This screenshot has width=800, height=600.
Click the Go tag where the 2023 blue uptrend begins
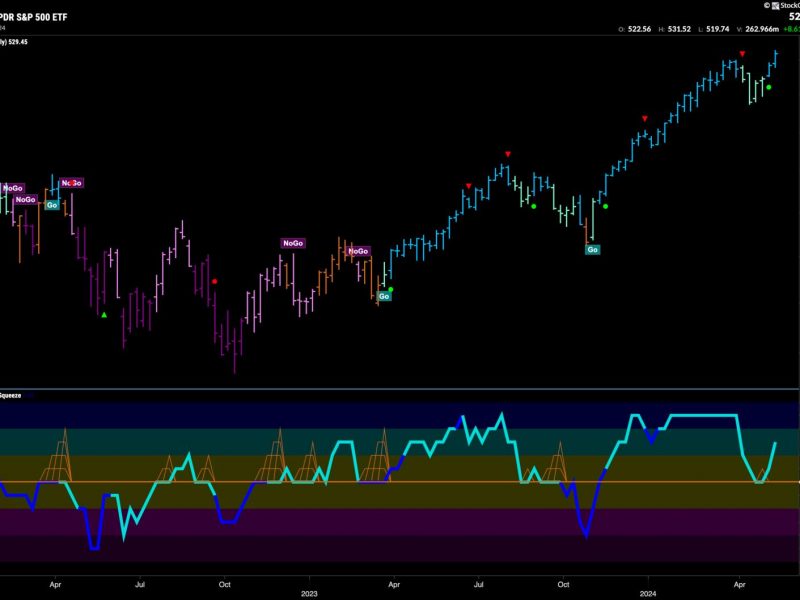tap(384, 296)
